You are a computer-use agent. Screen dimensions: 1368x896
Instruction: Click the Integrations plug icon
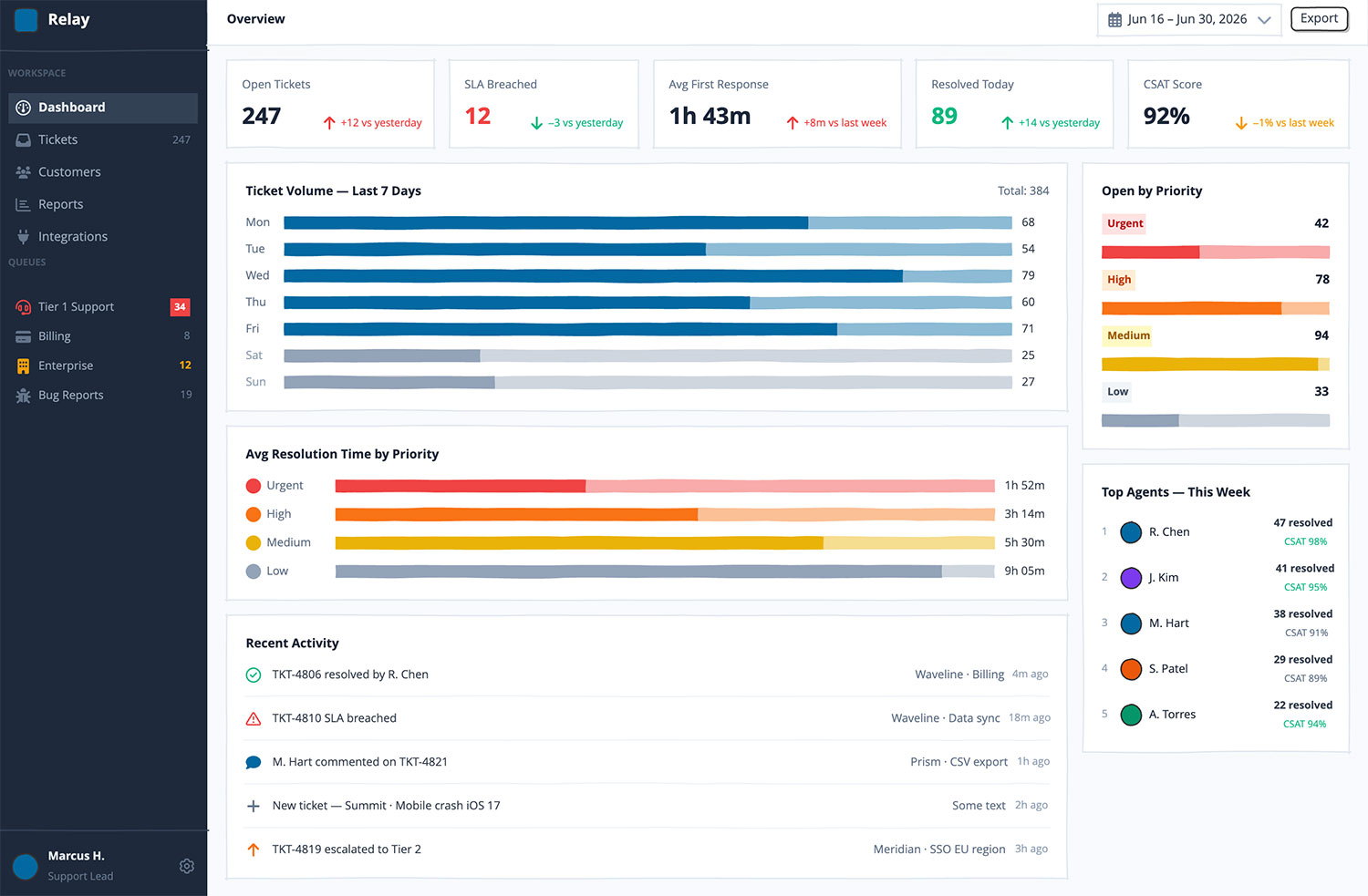click(x=24, y=237)
